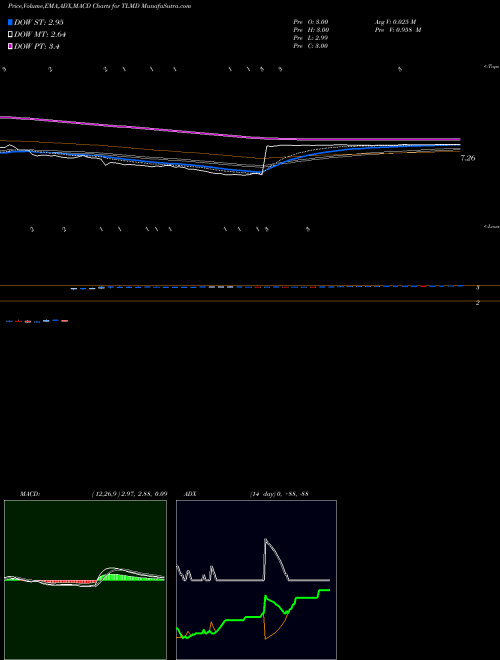Click the magenta DOW PT legend swatch
Image resolution: width=500 pixels, height=660 pixels.
pos(10,47)
